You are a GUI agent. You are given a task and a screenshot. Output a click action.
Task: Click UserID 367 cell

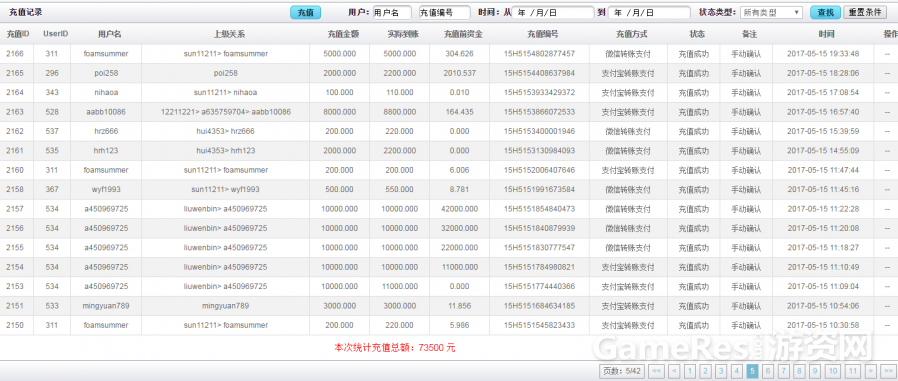52,190
